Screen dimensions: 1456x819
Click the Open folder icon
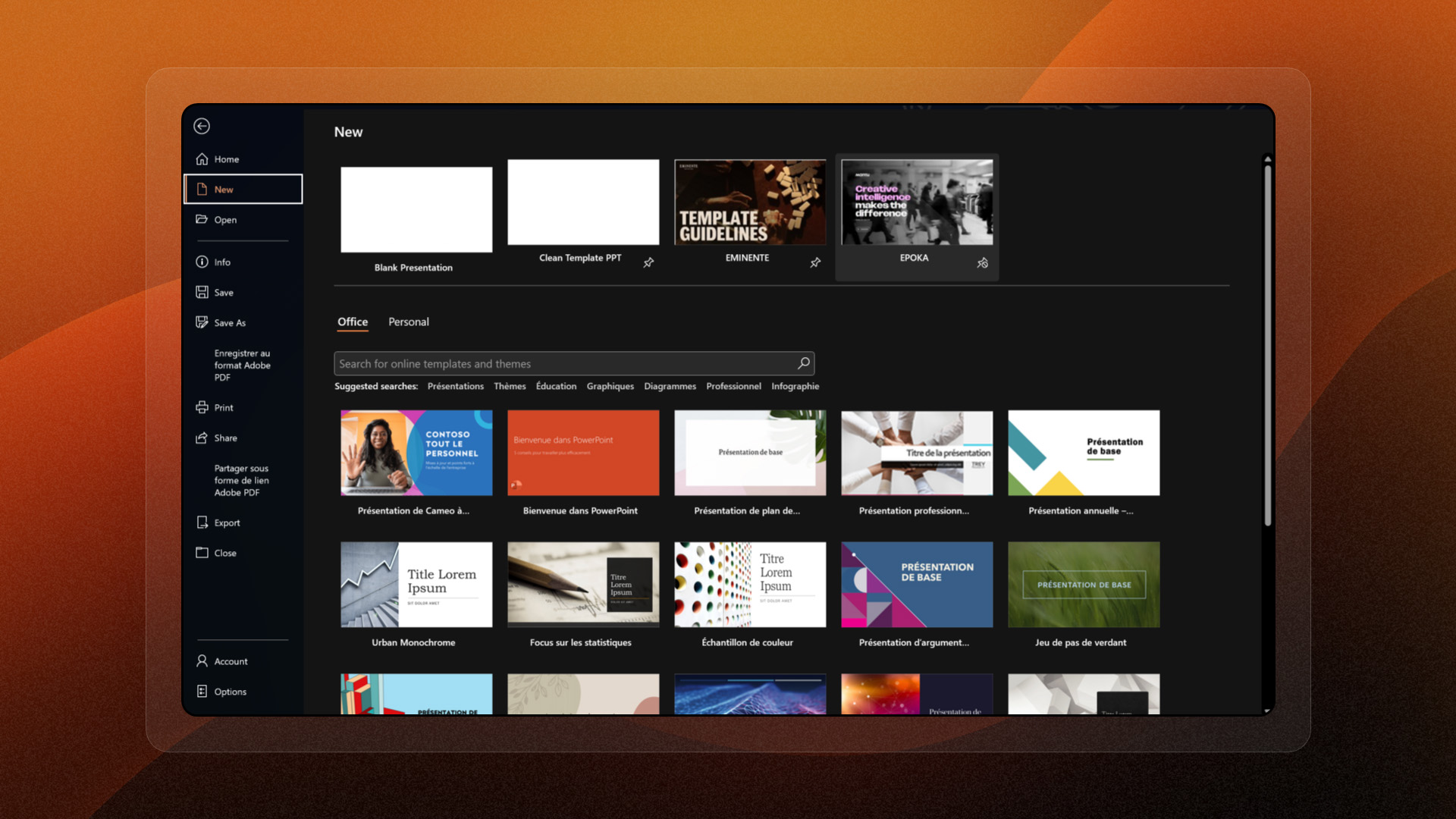coord(202,219)
